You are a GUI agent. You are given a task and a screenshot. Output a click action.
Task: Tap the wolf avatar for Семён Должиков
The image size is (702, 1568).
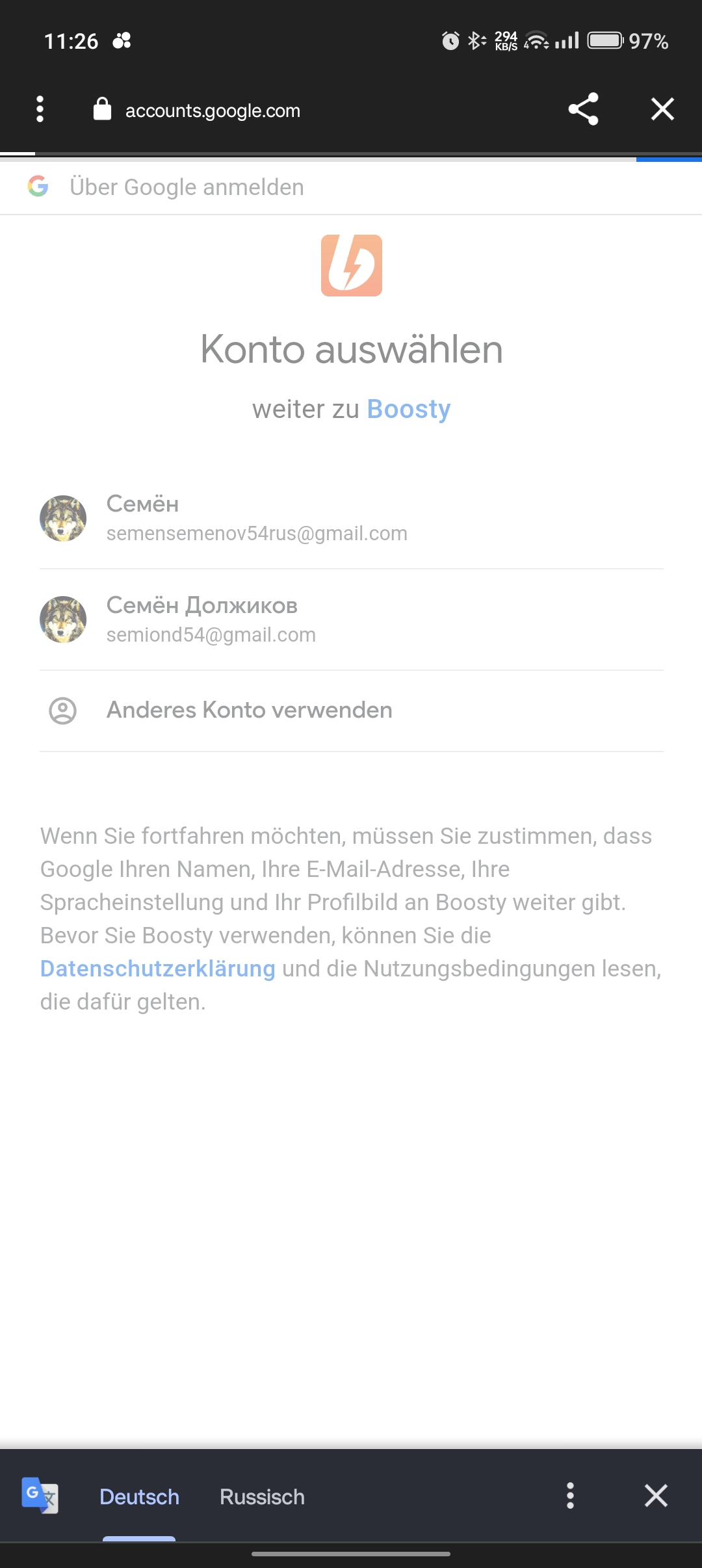[63, 620]
